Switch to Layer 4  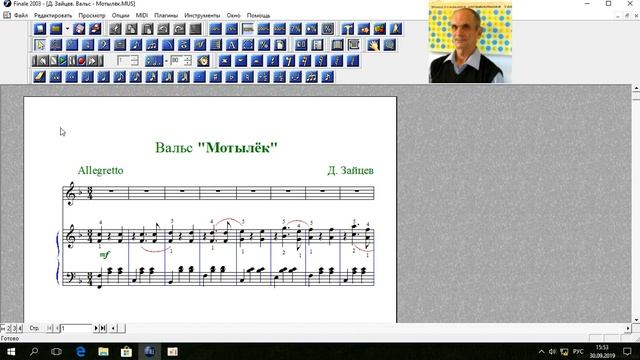(x=20, y=328)
